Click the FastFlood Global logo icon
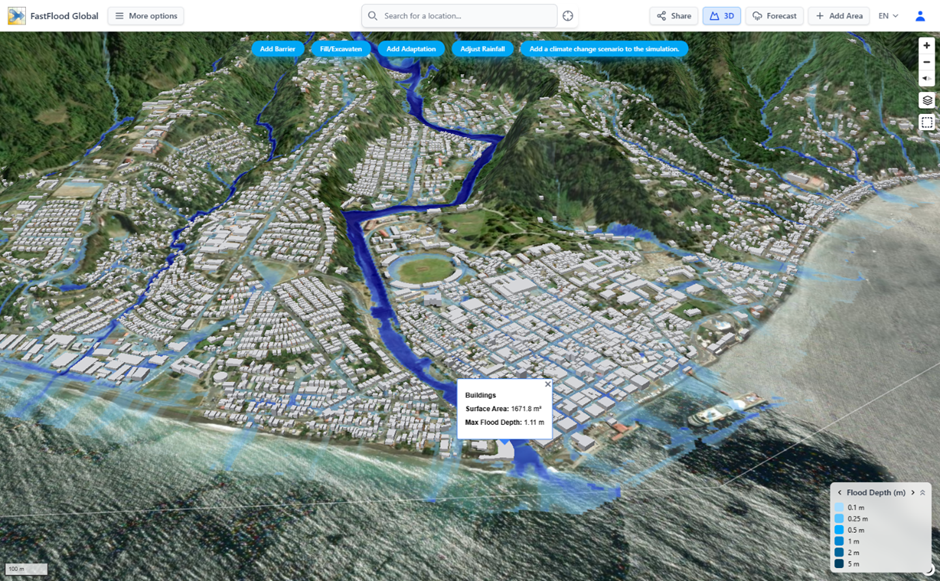The width and height of the screenshot is (940, 581). pyautogui.click(x=17, y=16)
